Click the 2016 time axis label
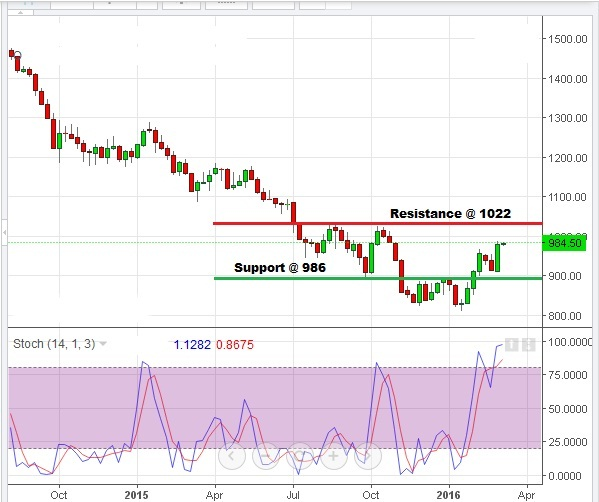Image resolution: width=599 pixels, height=502 pixels. click(x=448, y=495)
